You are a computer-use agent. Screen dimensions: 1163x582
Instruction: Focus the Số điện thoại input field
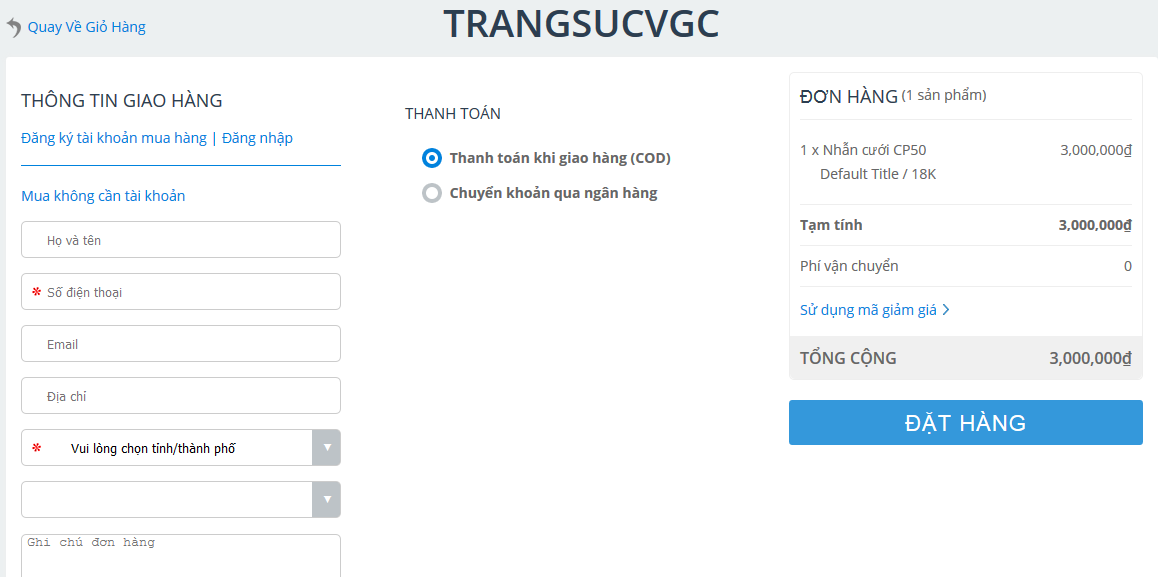181,291
